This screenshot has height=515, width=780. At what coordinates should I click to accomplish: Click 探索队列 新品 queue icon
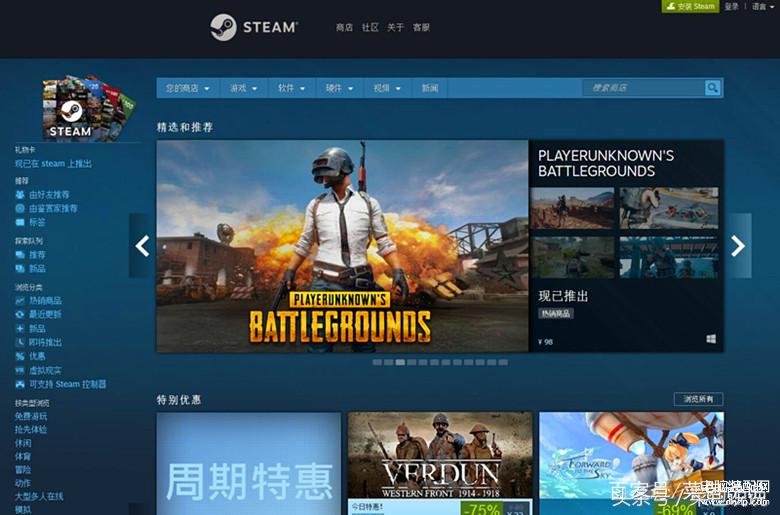tap(20, 269)
